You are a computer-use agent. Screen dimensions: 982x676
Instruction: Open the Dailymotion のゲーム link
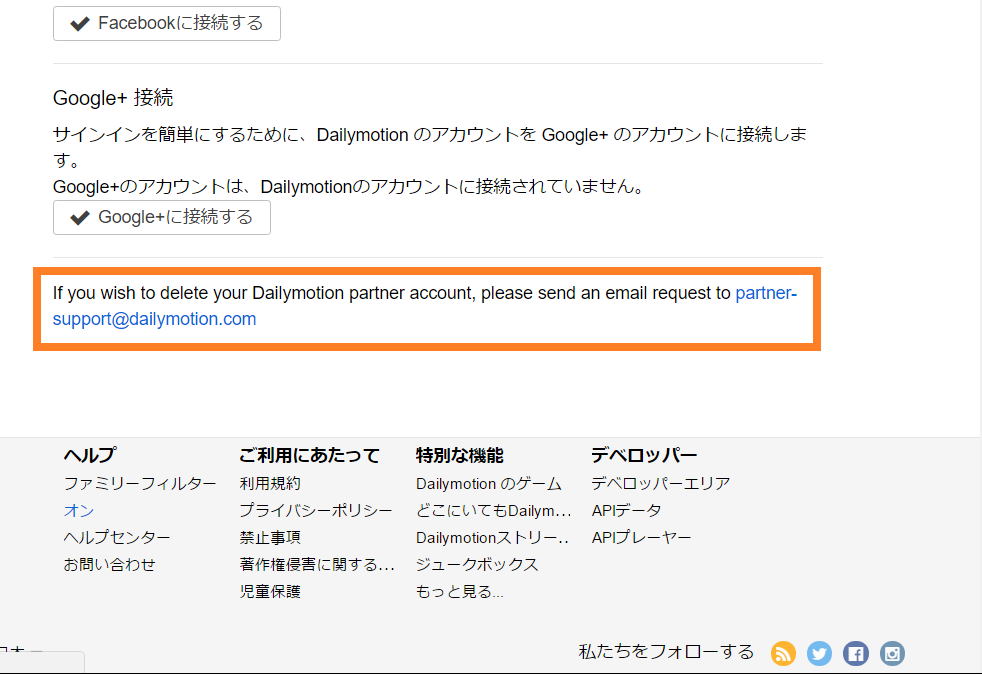(x=488, y=484)
